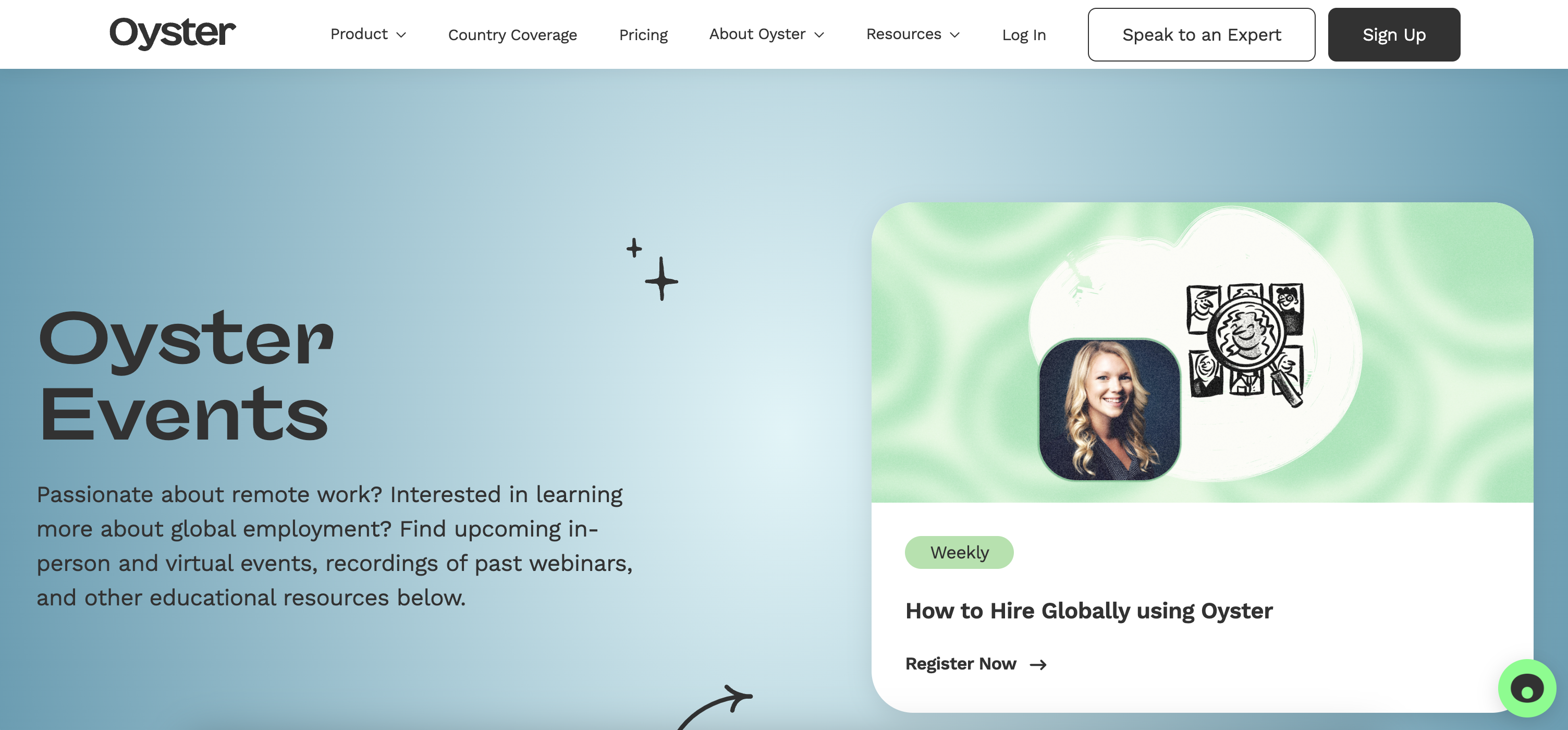The image size is (1568, 730).
Task: Expand the About Oyster dropdown chevron
Action: (819, 35)
